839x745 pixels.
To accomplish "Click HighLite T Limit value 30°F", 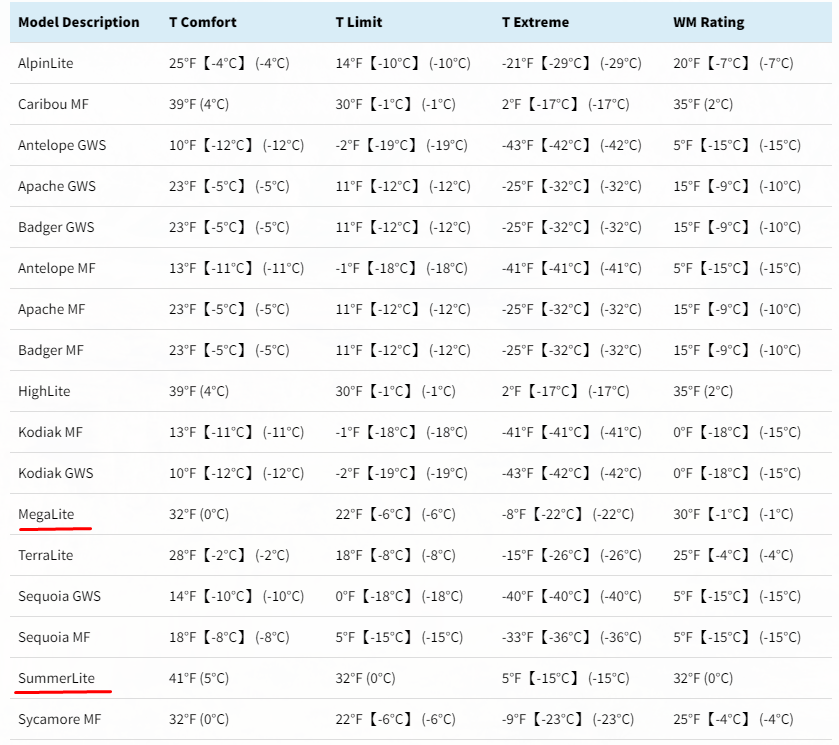I will click(x=349, y=391).
